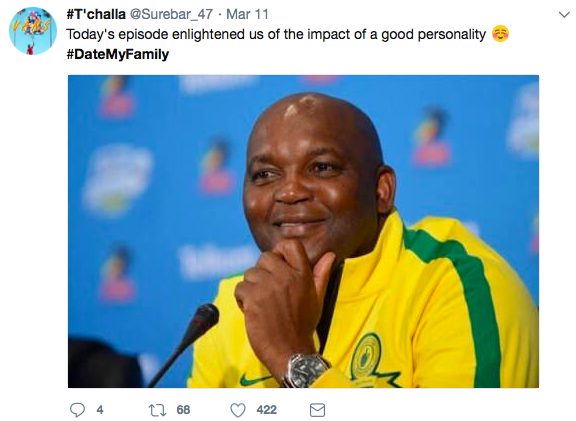Open tweet options chevron dropdown

point(564,15)
